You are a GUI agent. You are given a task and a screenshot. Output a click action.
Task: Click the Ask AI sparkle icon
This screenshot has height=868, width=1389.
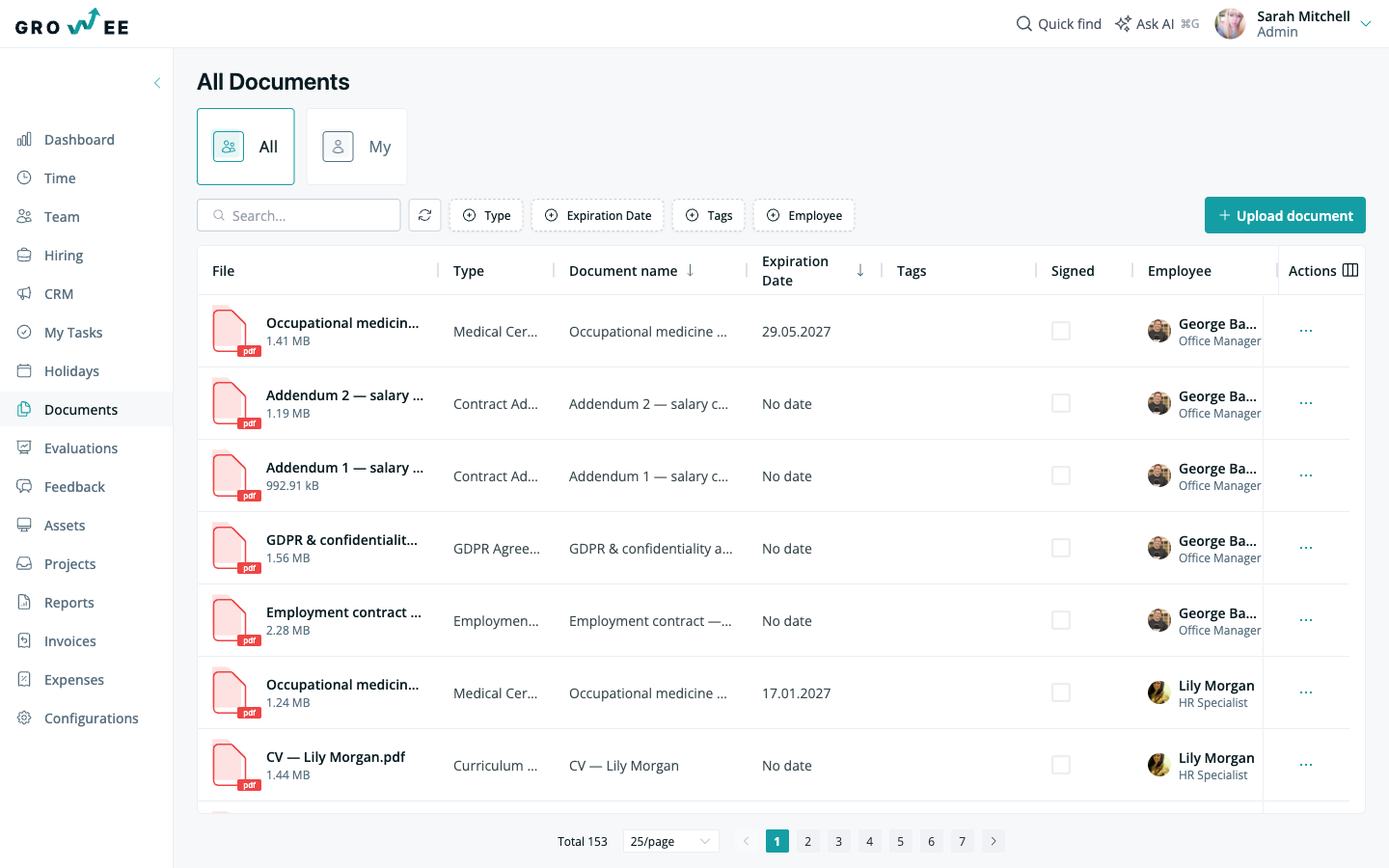pyautogui.click(x=1123, y=24)
